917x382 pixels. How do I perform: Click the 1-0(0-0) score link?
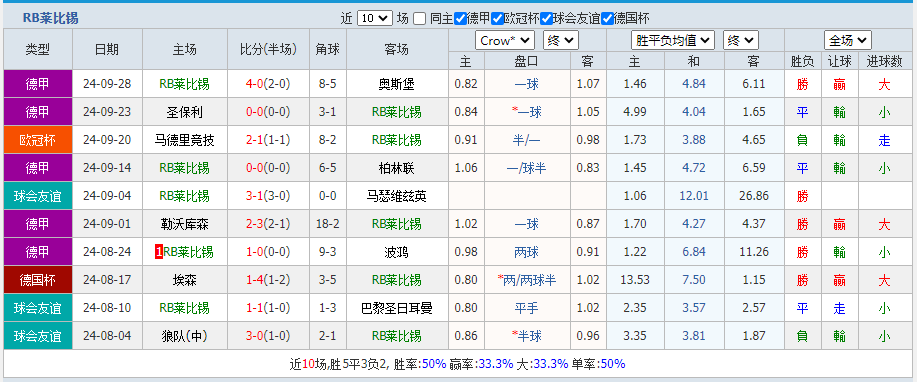point(268,252)
